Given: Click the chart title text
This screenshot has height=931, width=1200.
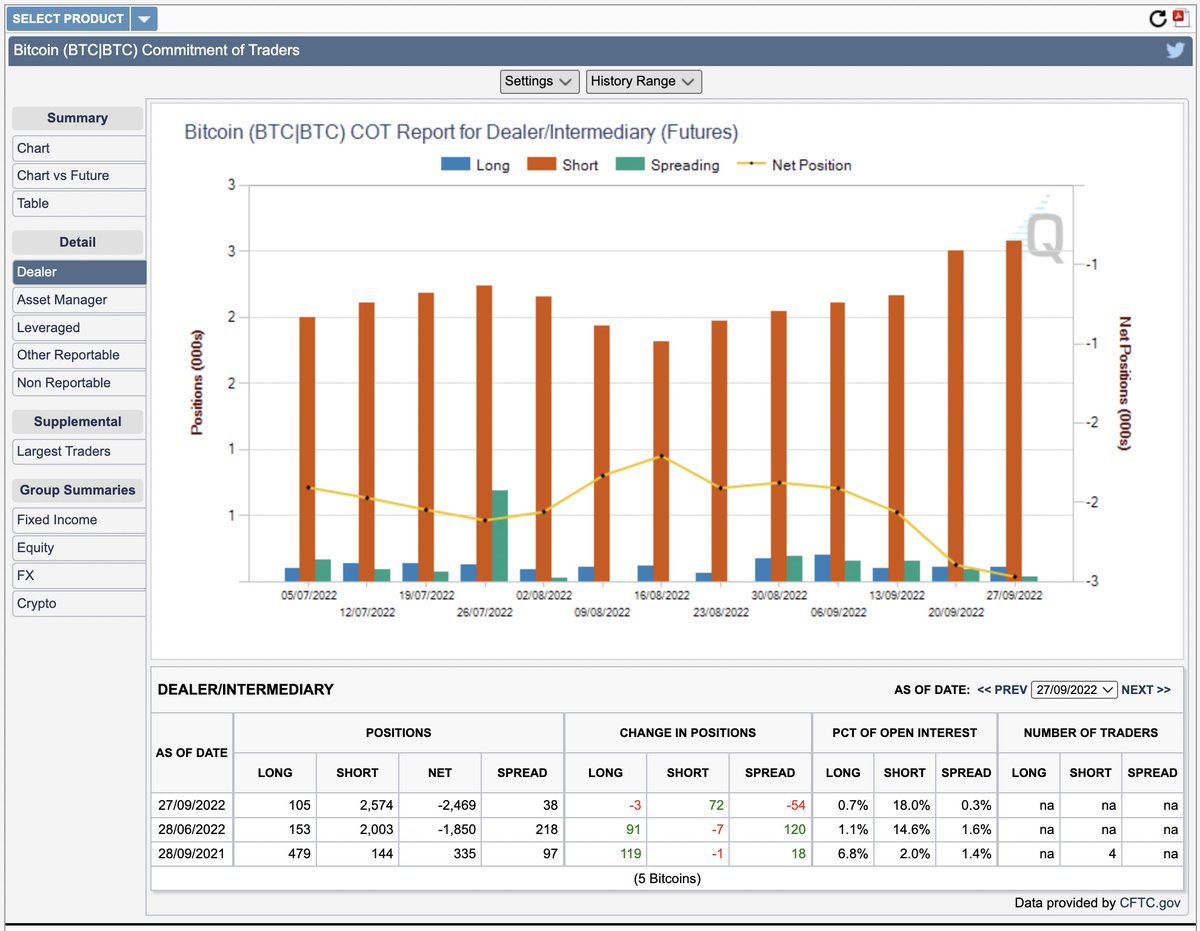Looking at the screenshot, I should [x=461, y=132].
